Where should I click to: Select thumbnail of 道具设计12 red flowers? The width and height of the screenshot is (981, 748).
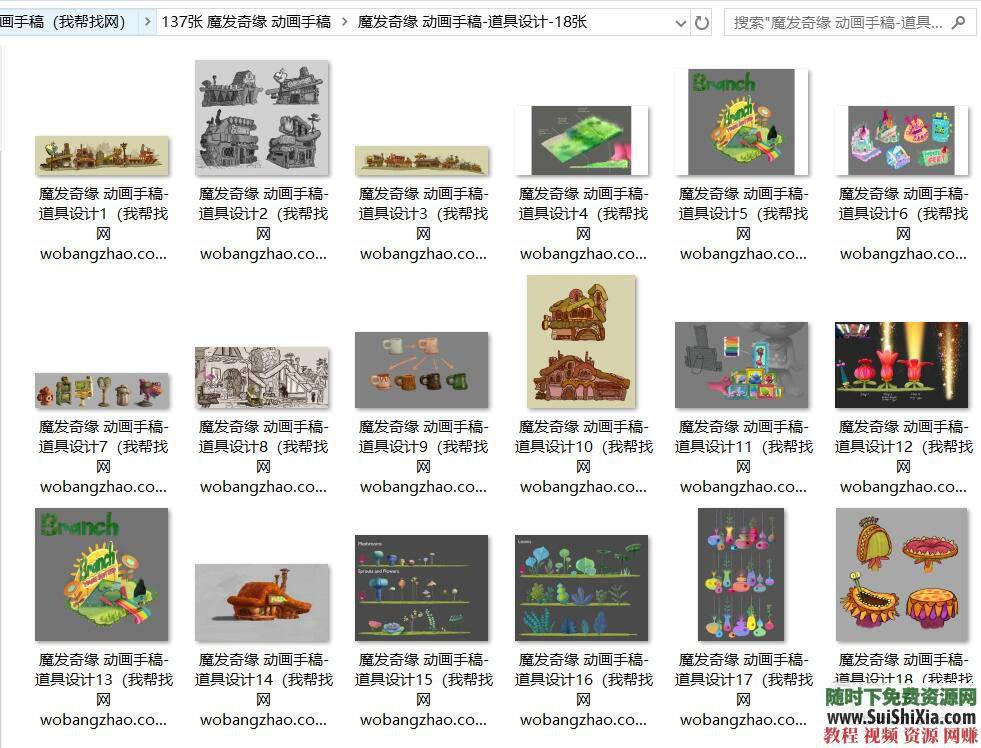(x=902, y=365)
